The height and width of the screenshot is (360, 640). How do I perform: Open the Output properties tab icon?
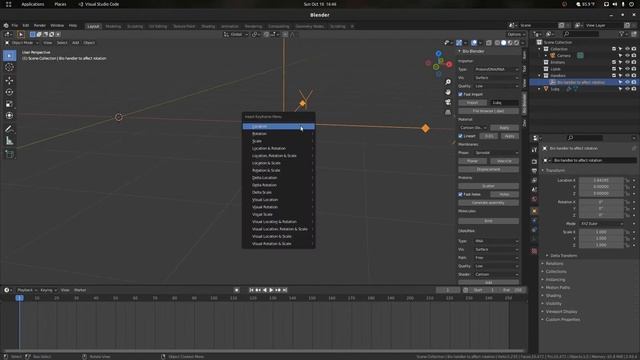534,171
